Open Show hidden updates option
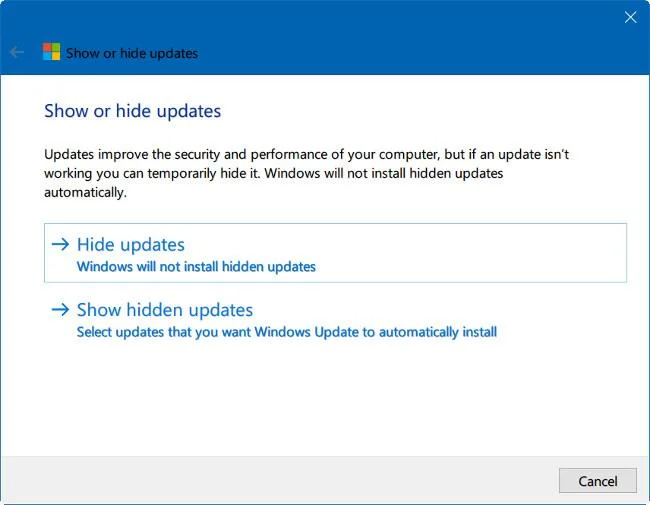 tap(335, 320)
